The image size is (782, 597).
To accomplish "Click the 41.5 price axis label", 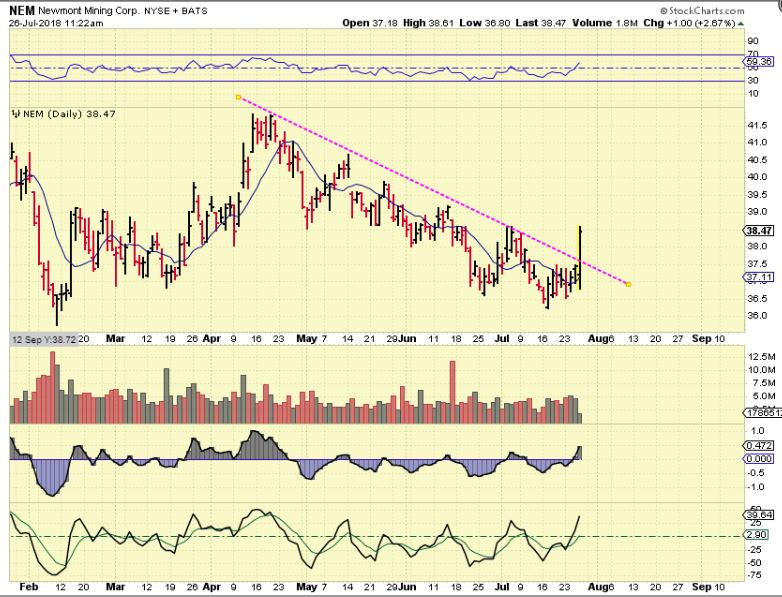I will point(757,126).
